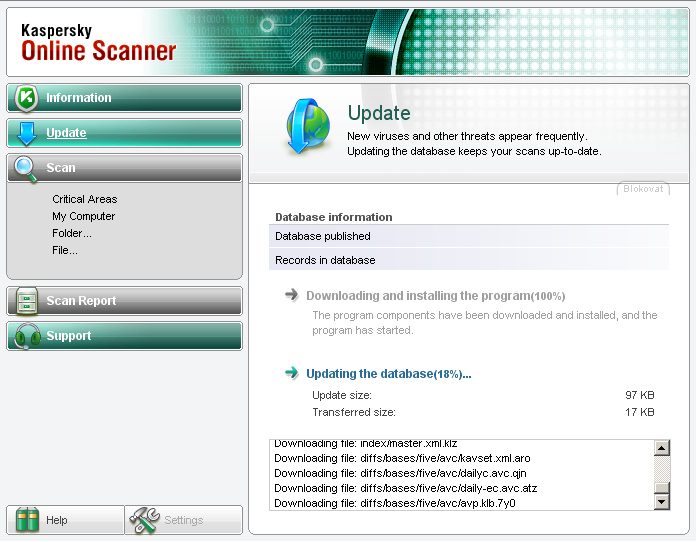
Task: Click the Blokovat tab button
Action: 643,189
